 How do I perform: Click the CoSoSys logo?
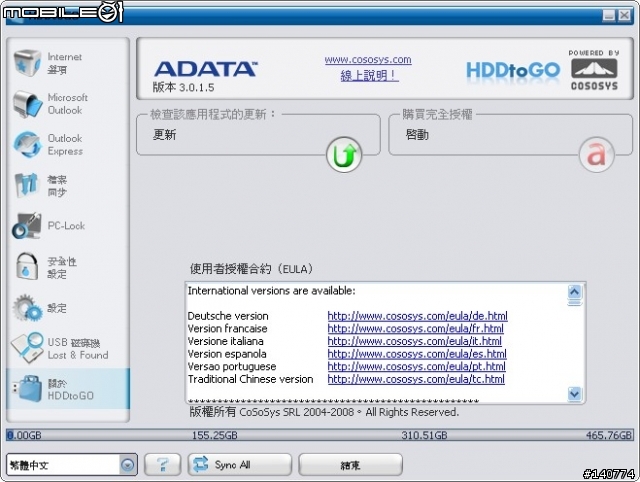(594, 70)
